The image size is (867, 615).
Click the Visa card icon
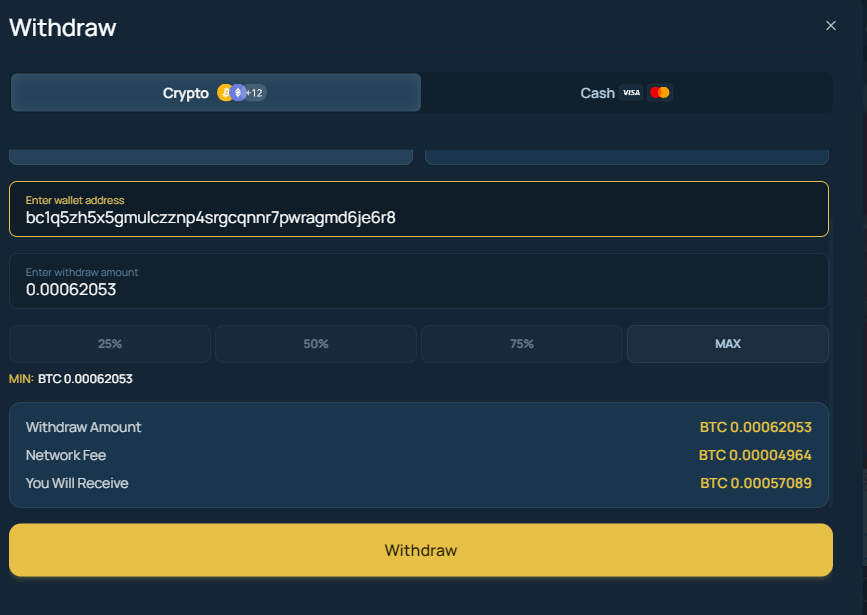631,92
